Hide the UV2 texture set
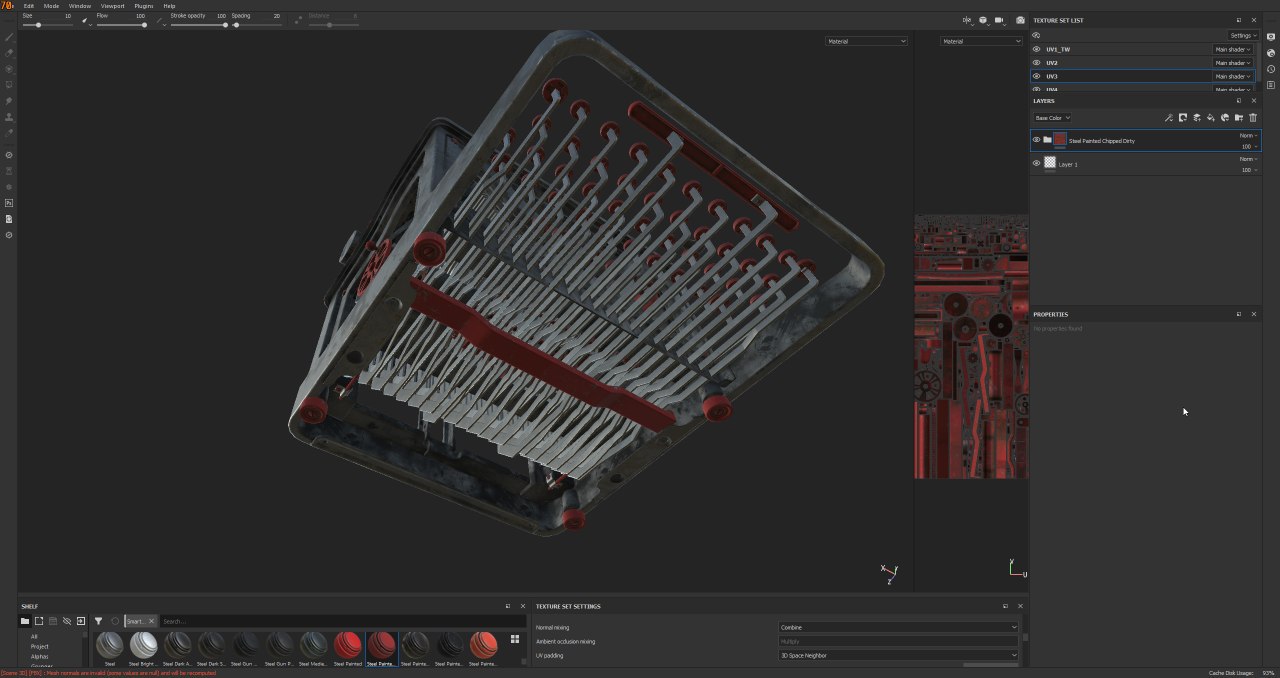The width and height of the screenshot is (1280, 678). (1036, 63)
